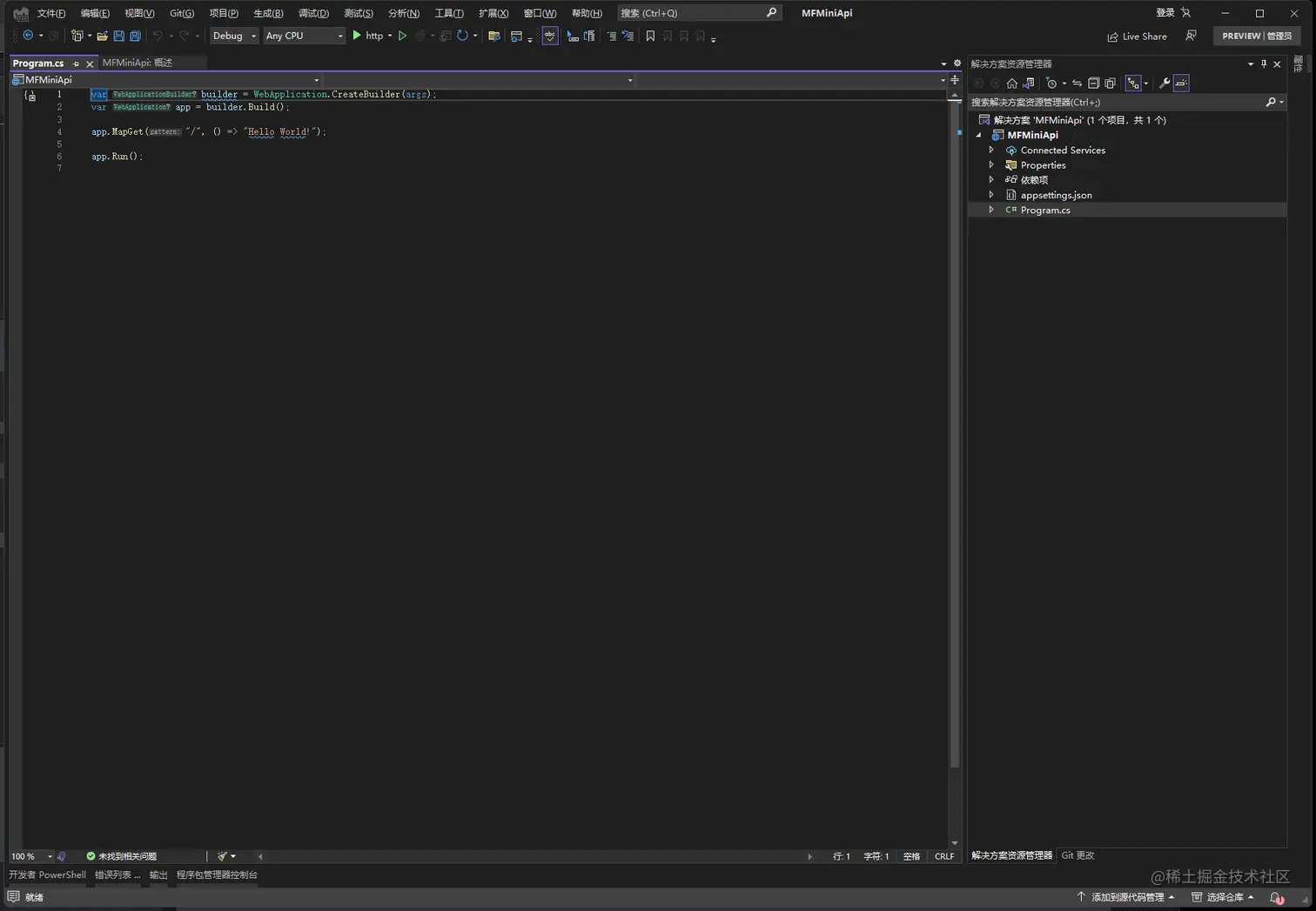Click the Open File folder icon

tap(102, 36)
